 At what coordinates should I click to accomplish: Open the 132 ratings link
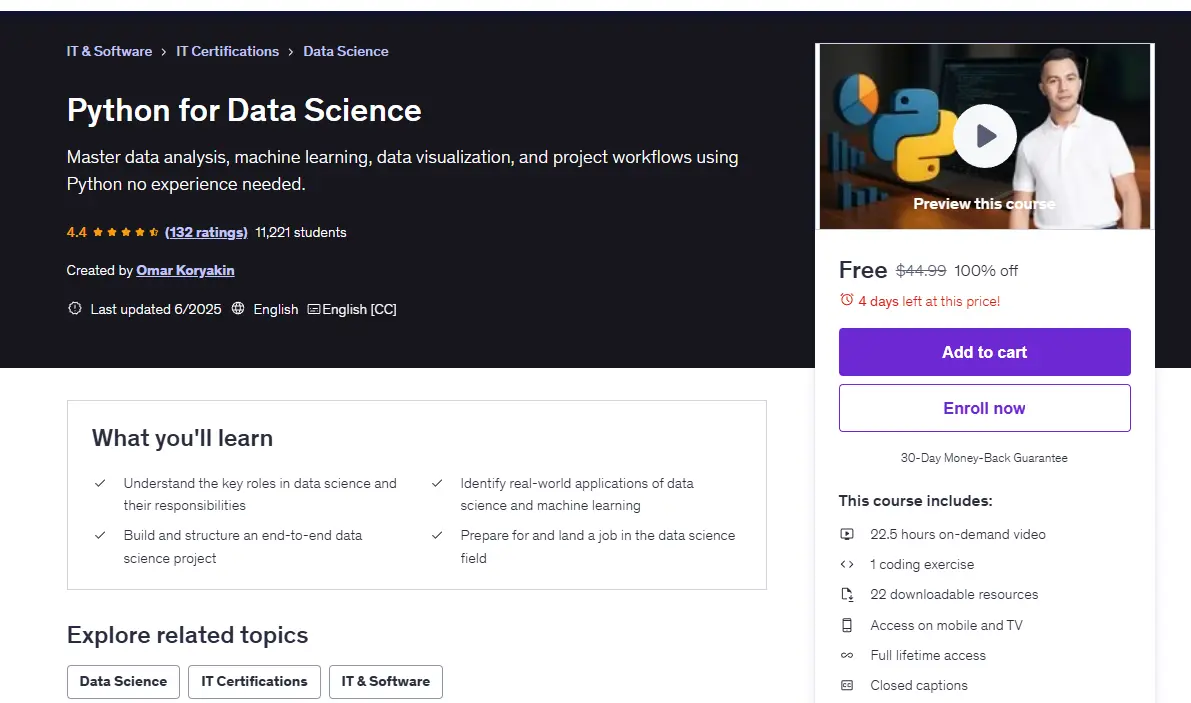click(x=206, y=232)
